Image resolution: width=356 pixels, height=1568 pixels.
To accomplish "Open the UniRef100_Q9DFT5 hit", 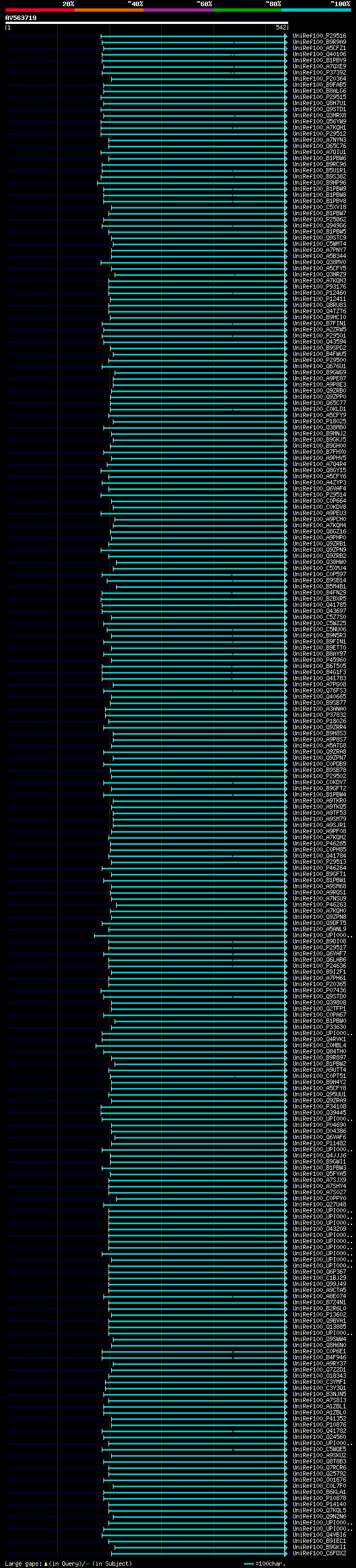I will [x=319, y=923].
